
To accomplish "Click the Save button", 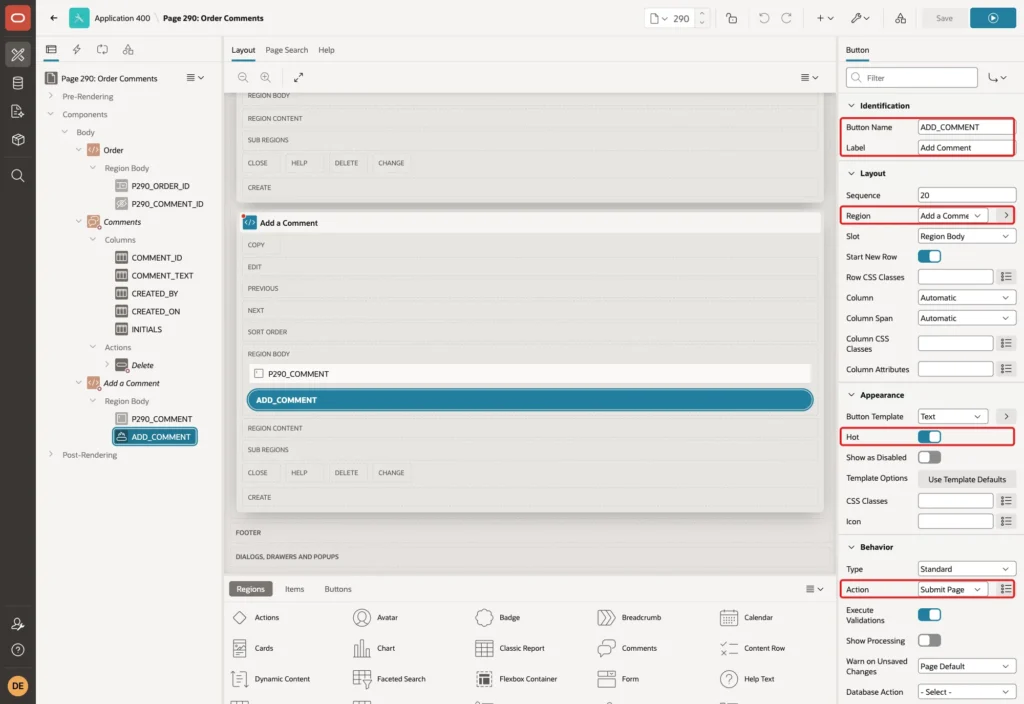I will [944, 18].
